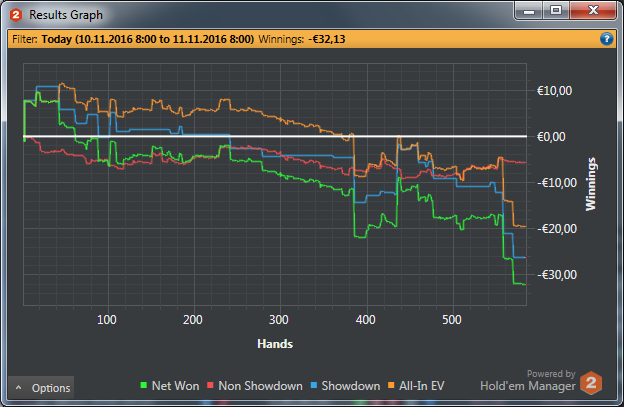Viewport: 624px width, 407px height.
Task: Click the Winnings -€32,13 value
Action: [x=327, y=39]
